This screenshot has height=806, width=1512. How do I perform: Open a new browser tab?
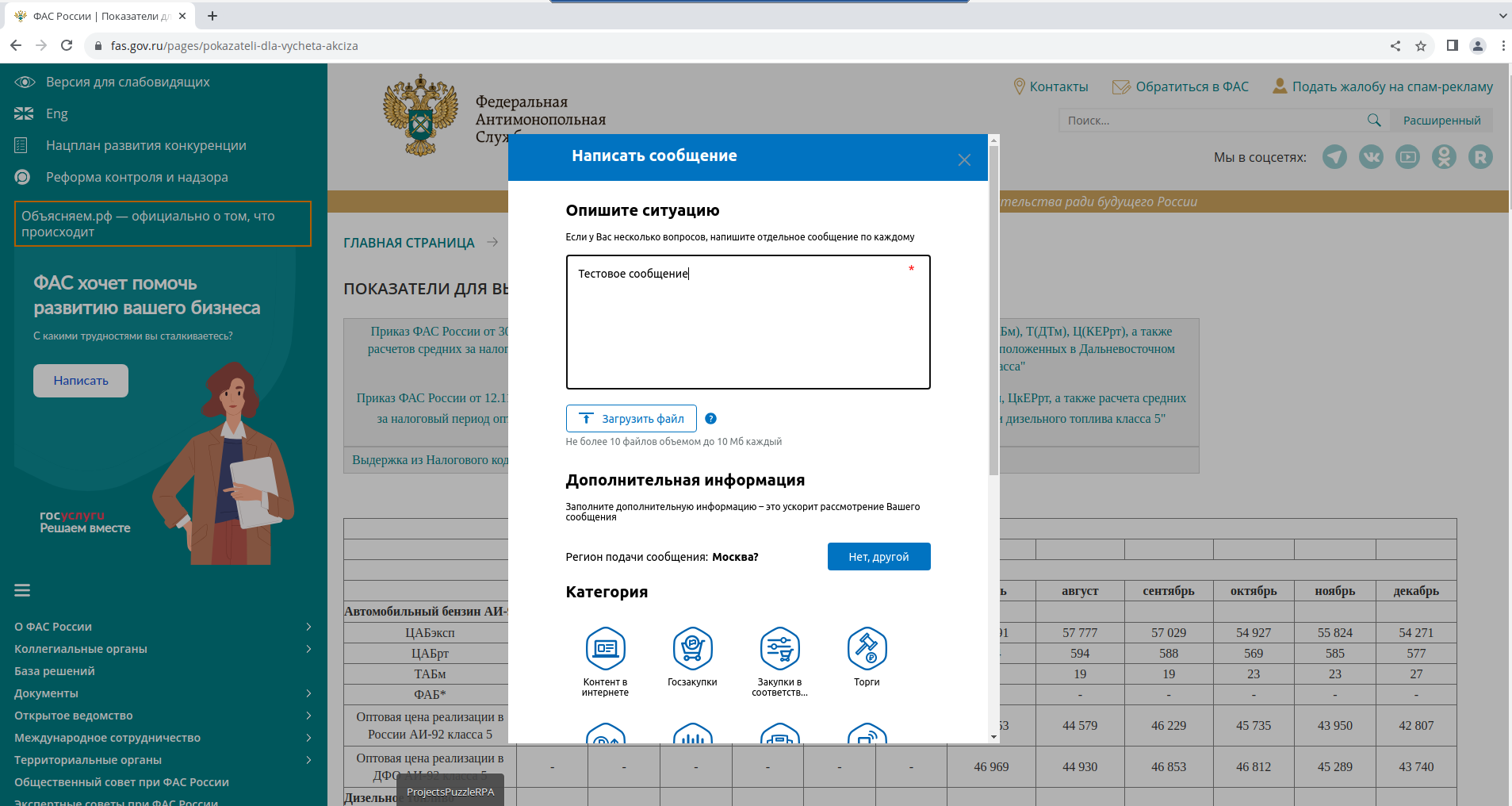coord(212,16)
